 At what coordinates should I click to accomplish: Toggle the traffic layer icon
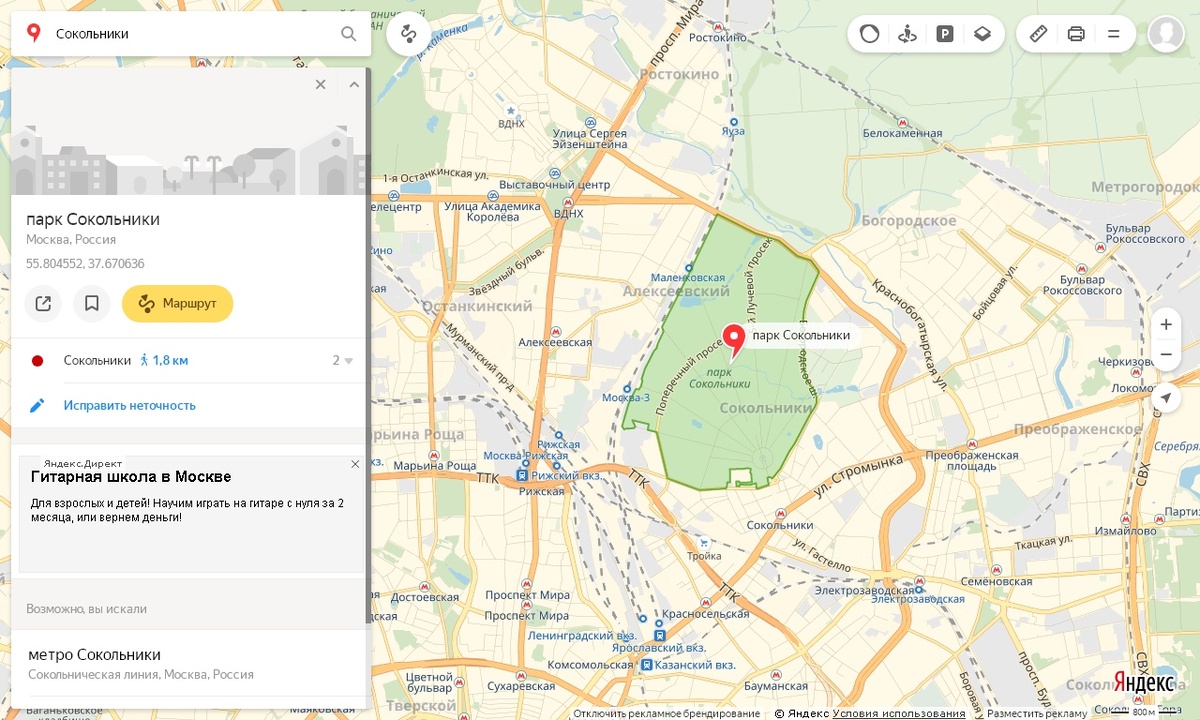coord(870,34)
